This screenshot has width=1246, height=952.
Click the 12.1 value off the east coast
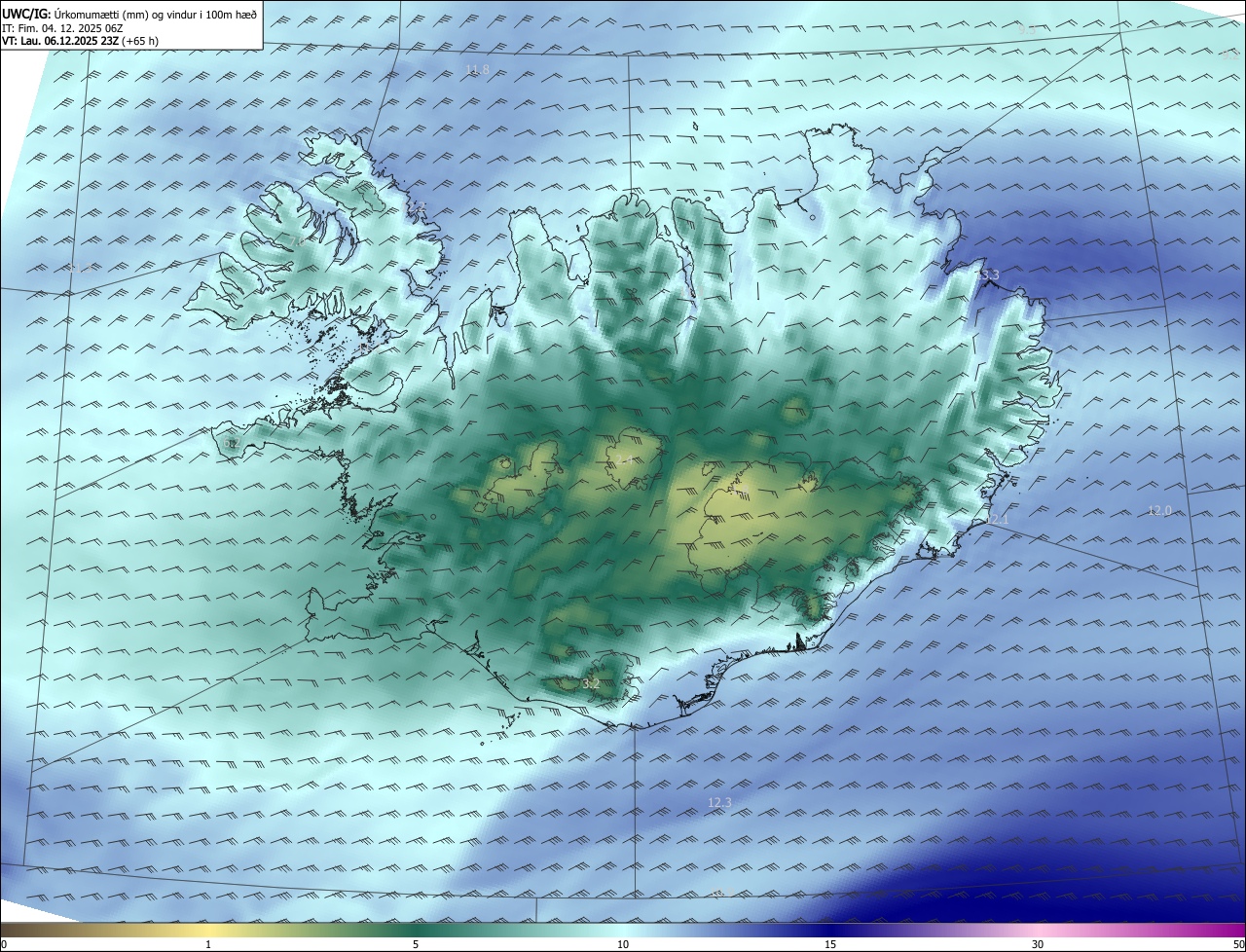click(997, 520)
